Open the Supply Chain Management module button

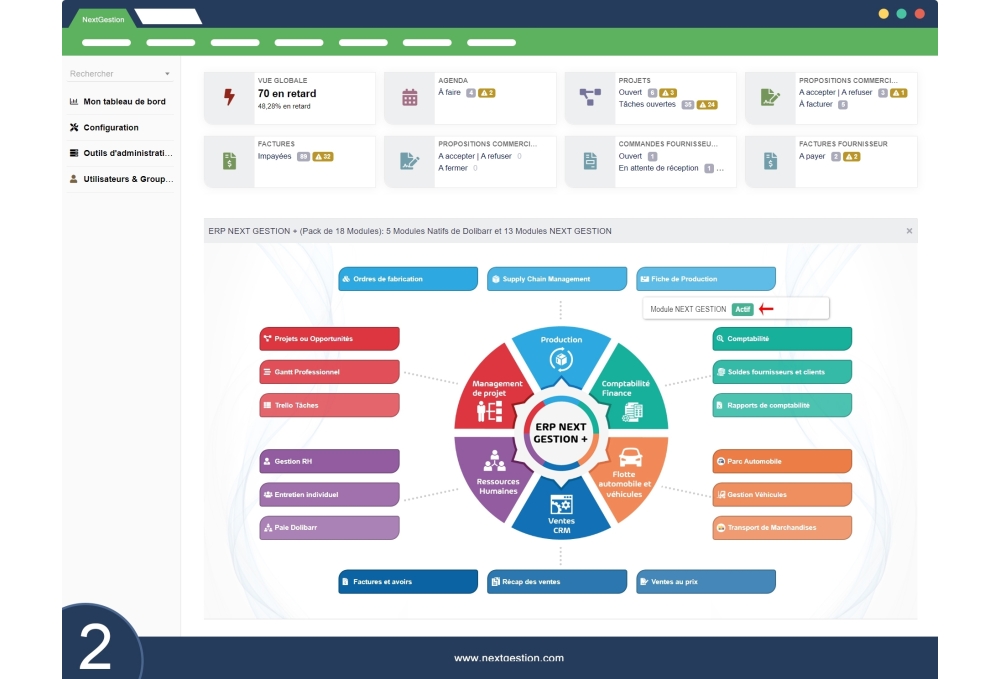pos(556,278)
